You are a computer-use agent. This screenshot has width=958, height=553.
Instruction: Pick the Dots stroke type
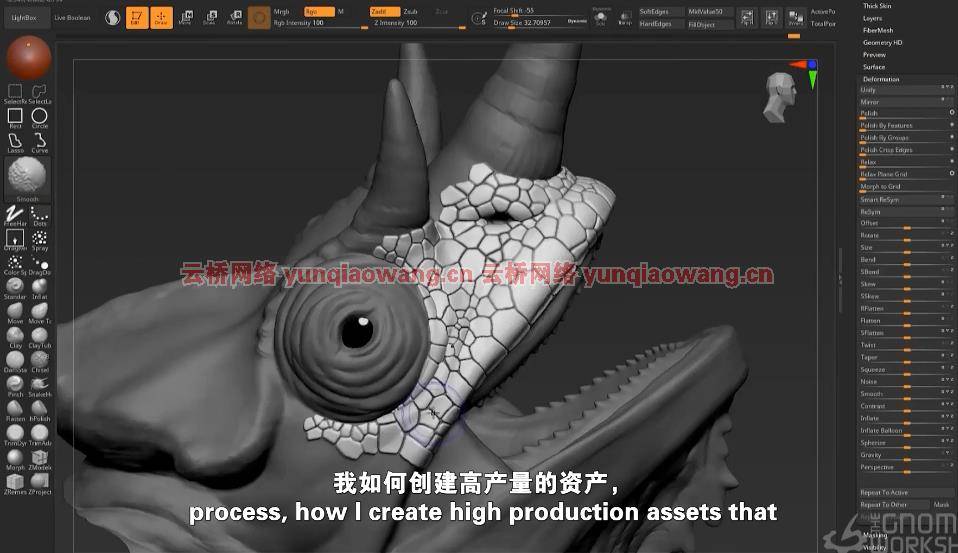pos(40,216)
